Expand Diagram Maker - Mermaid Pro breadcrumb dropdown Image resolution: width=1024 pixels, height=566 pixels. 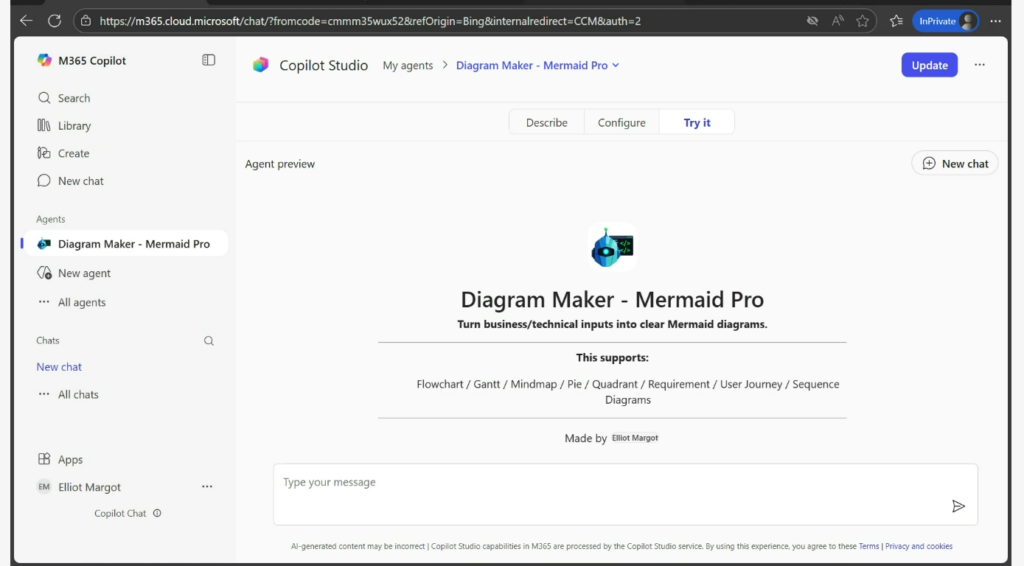click(615, 66)
